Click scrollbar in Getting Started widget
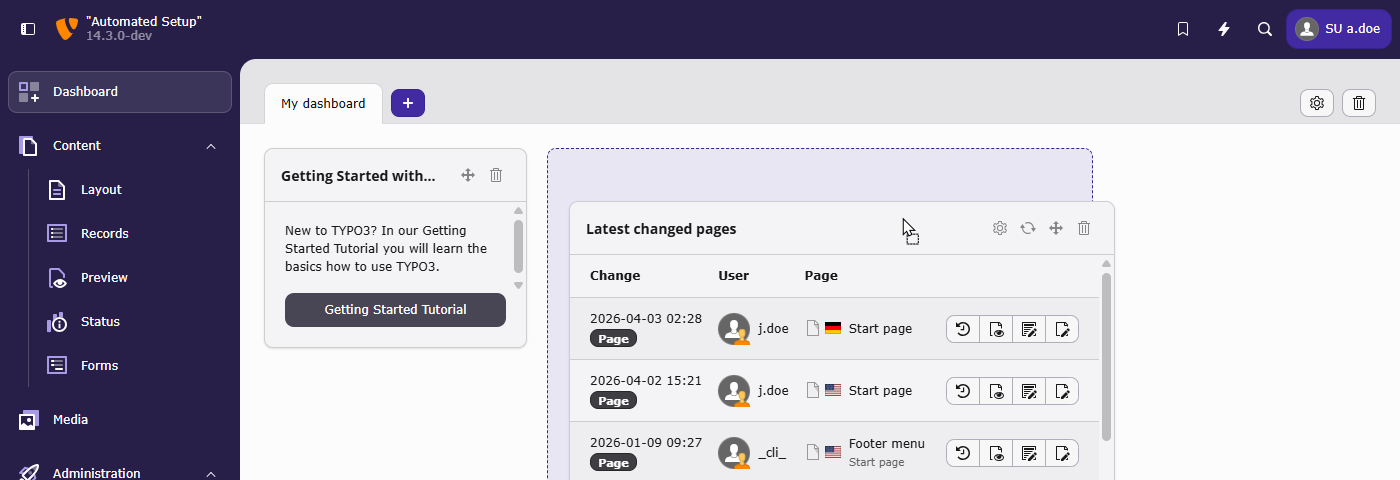This screenshot has height=480, width=1400. pyautogui.click(x=518, y=247)
